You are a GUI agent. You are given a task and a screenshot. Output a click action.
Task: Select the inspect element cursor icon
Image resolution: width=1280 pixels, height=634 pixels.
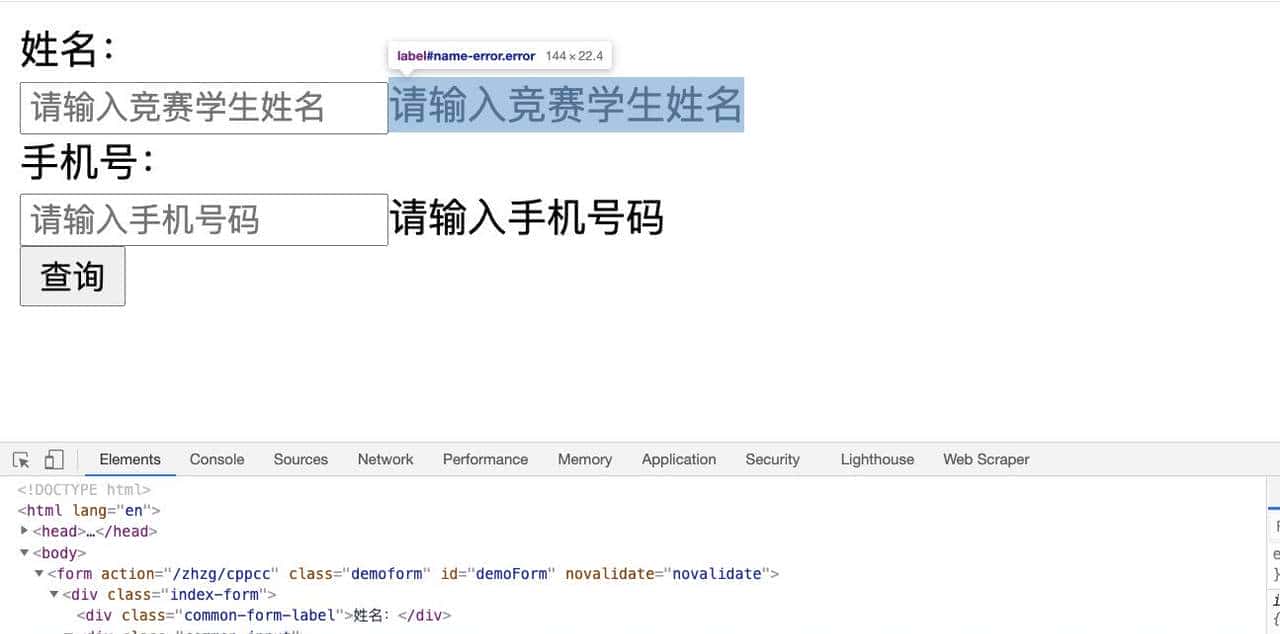tap(18, 459)
